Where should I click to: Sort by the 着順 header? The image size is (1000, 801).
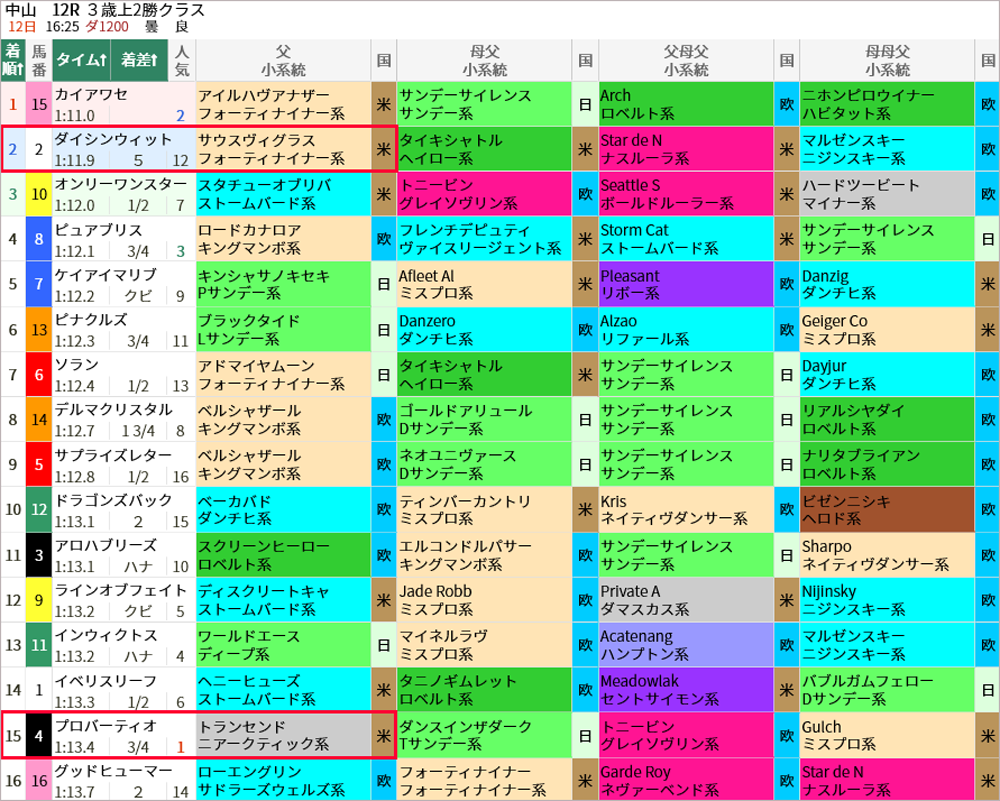pyautogui.click(x=13, y=60)
